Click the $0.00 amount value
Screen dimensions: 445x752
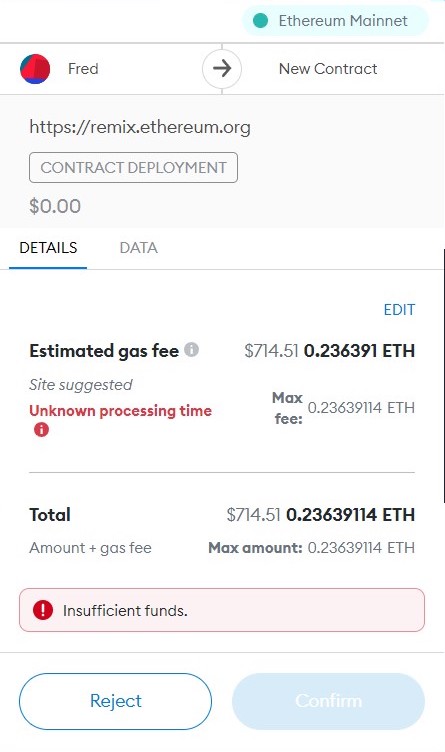[55, 206]
